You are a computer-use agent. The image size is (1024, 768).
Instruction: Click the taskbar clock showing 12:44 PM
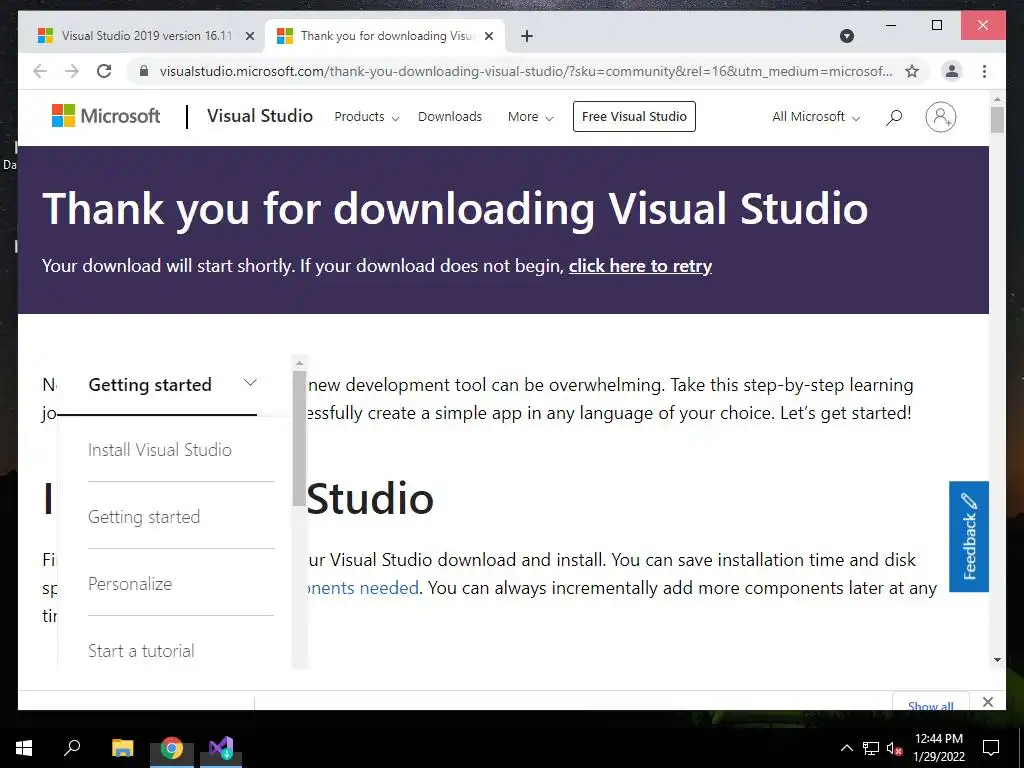pos(938,748)
